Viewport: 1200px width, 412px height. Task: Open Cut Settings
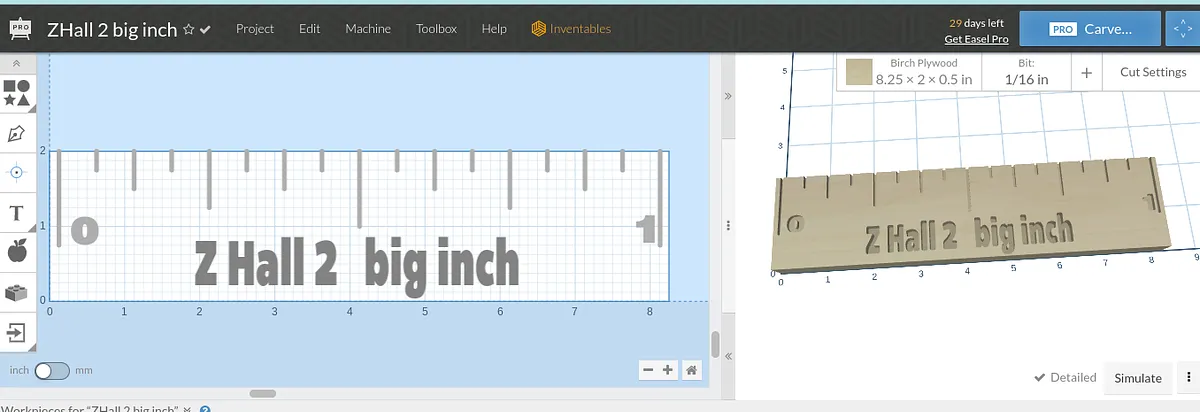click(1152, 72)
